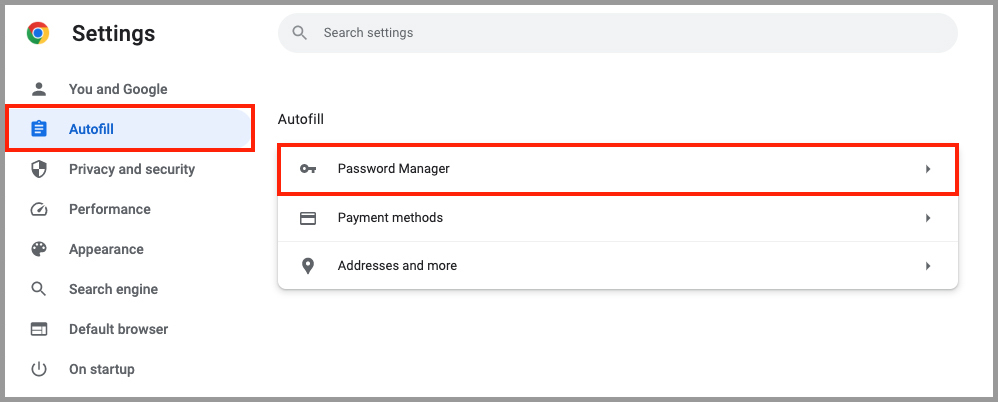Open Payment methods row
The image size is (998, 402).
pyautogui.click(x=617, y=218)
